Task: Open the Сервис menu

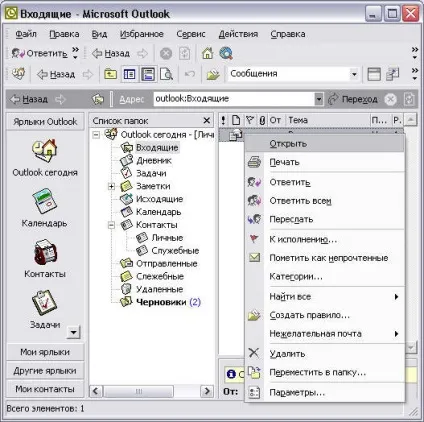Action: [191, 34]
